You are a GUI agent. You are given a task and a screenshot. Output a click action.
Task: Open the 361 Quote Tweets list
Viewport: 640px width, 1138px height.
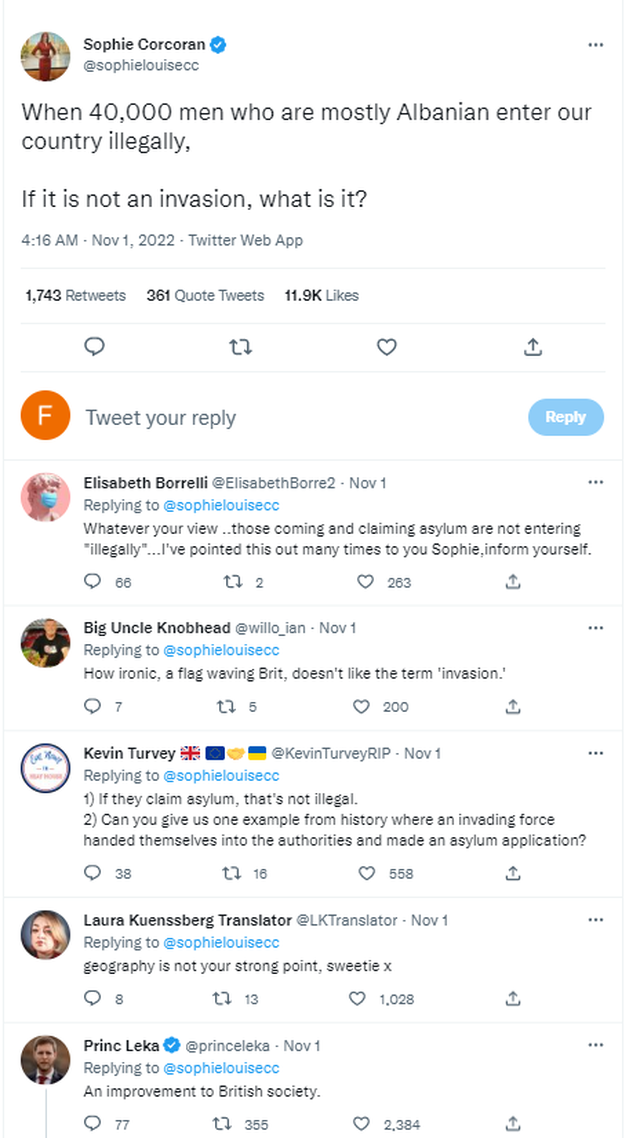pos(205,295)
